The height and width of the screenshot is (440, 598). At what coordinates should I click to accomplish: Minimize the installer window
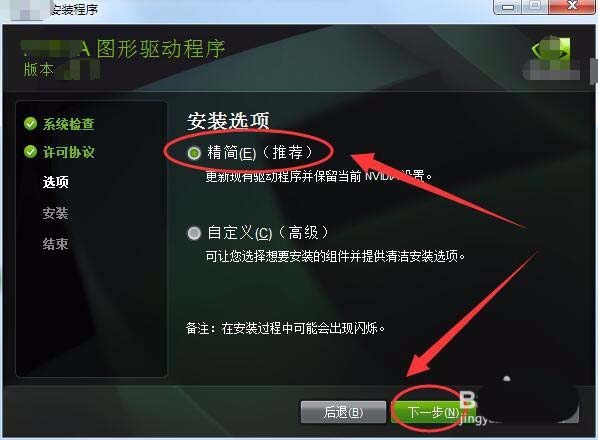[507, 7]
